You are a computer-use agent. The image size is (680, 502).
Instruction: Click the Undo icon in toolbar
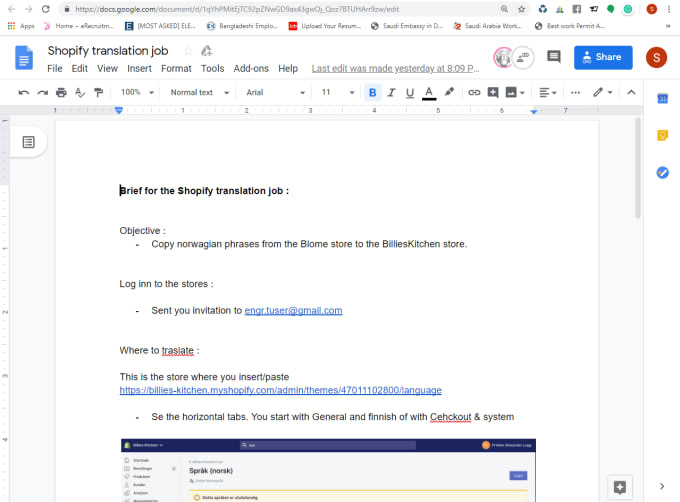(x=23, y=92)
